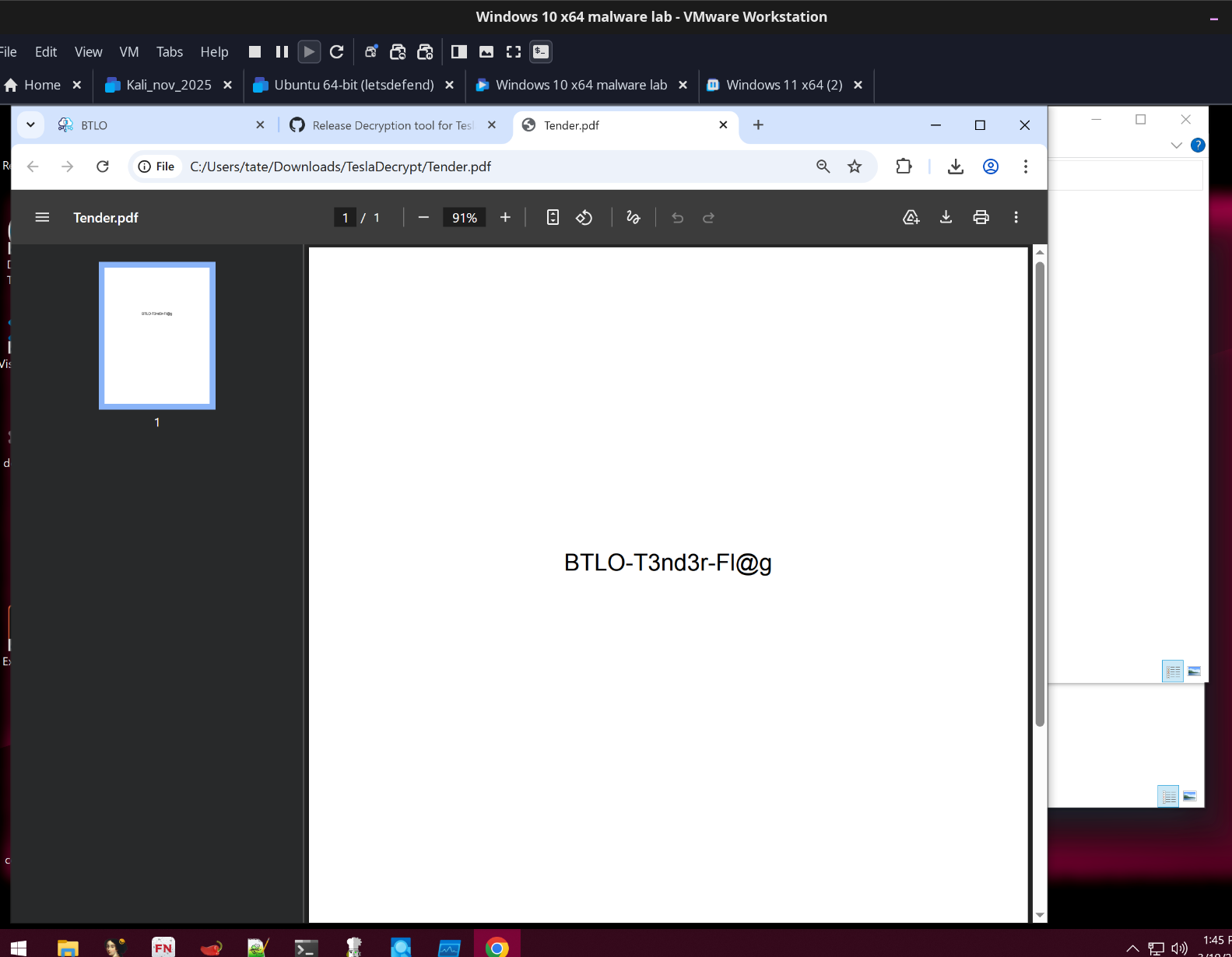Toggle VMware full screen mode

[x=514, y=52]
